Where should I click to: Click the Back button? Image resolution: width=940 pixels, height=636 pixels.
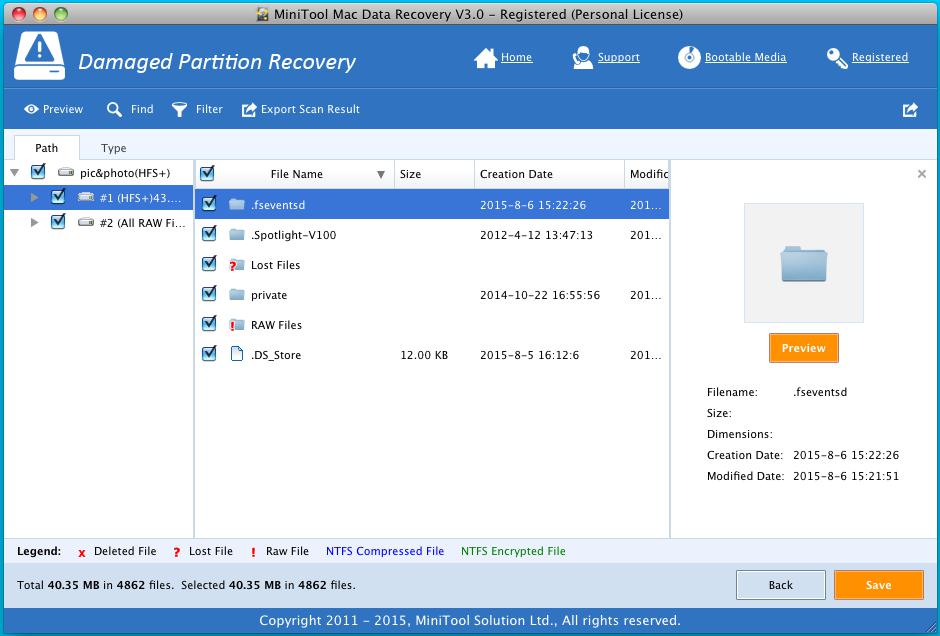[x=780, y=585]
